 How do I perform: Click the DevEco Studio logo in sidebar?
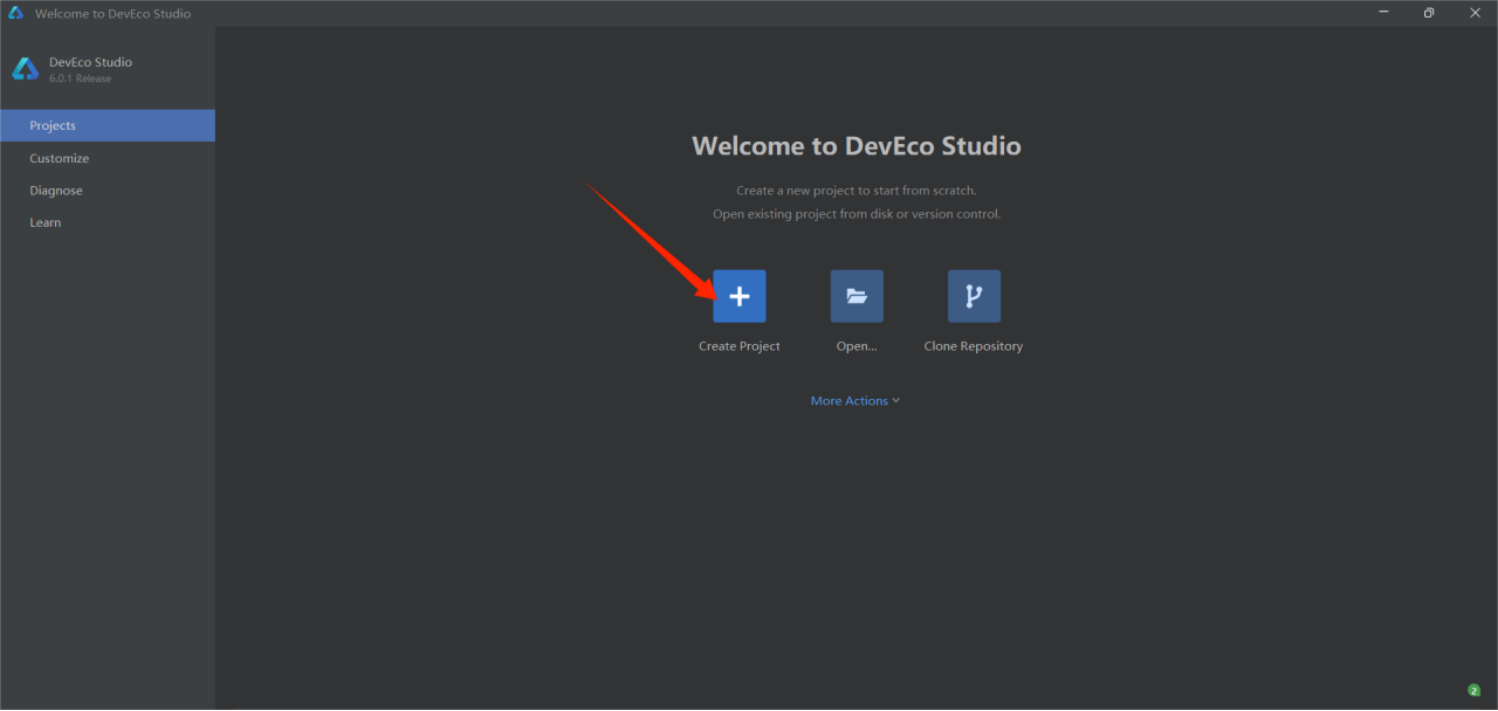pyautogui.click(x=25, y=69)
